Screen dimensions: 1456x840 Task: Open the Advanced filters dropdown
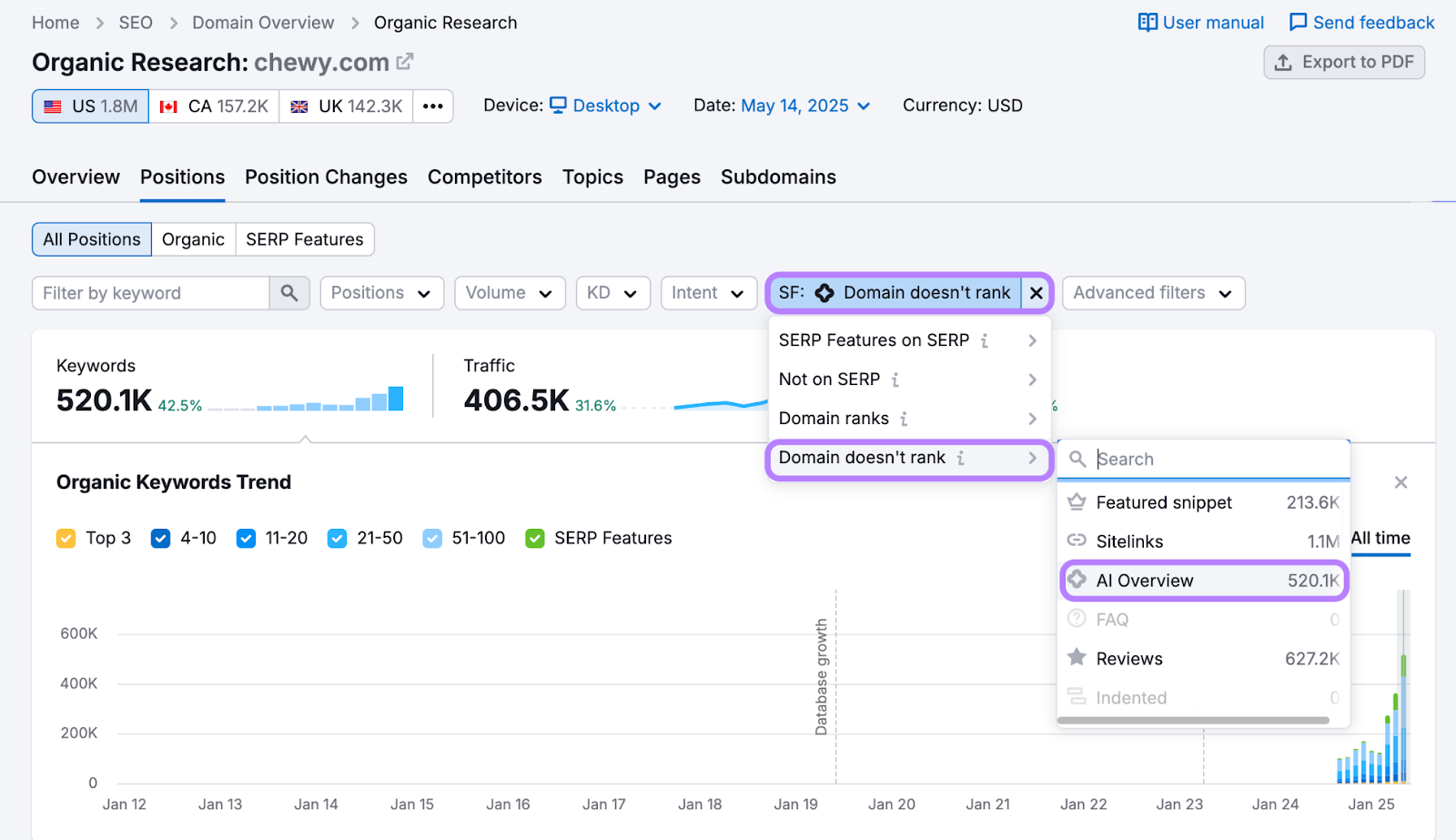[x=1152, y=293]
